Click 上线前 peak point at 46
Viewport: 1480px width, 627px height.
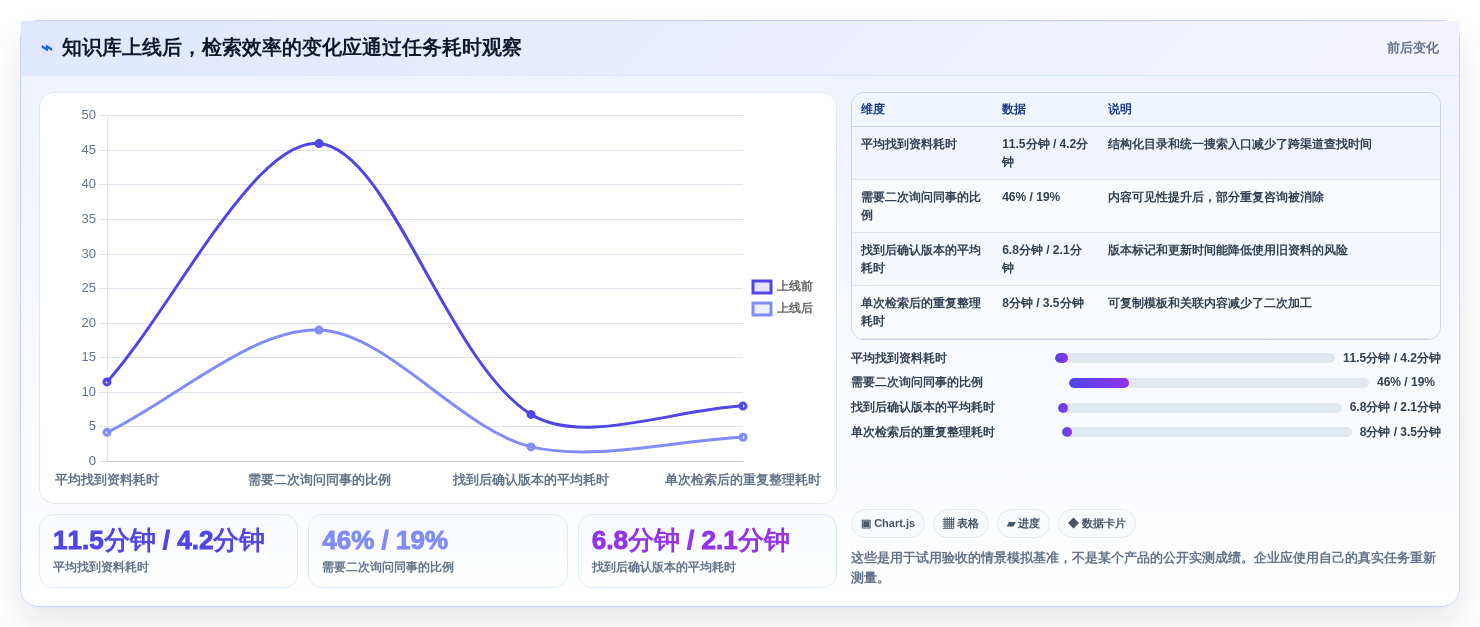[319, 143]
